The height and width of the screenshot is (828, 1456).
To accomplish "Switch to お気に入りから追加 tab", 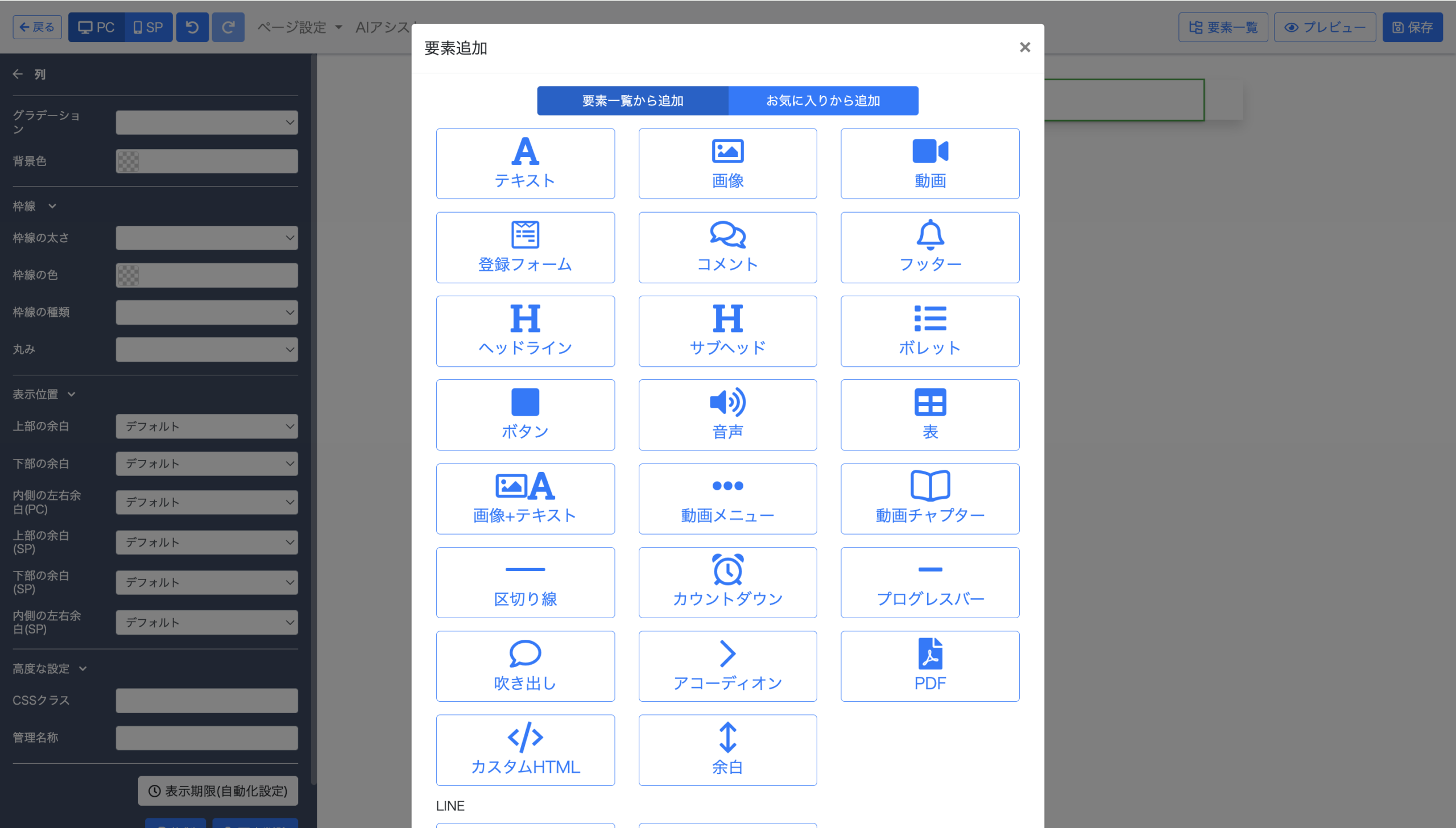I will click(822, 101).
